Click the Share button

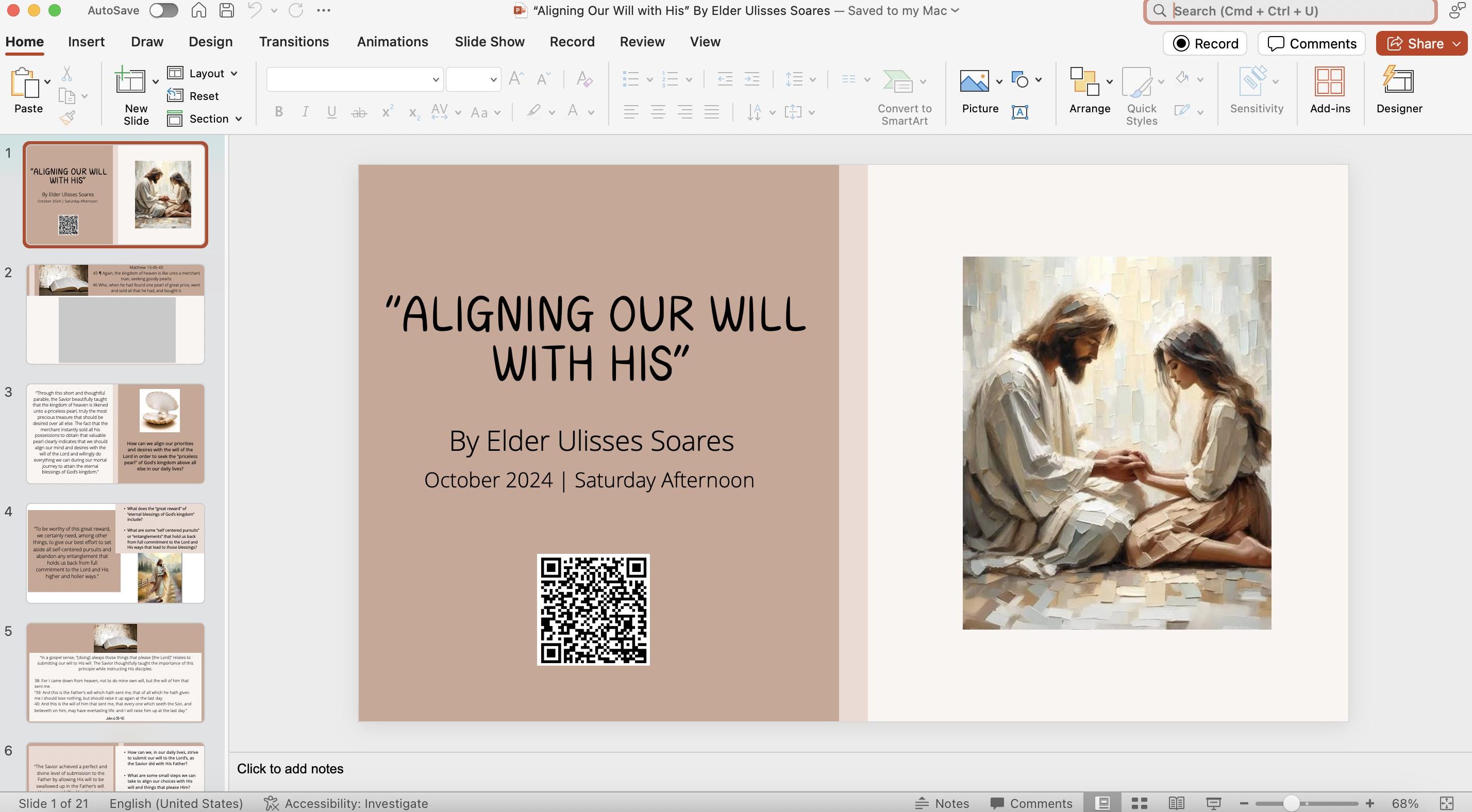tap(1420, 43)
